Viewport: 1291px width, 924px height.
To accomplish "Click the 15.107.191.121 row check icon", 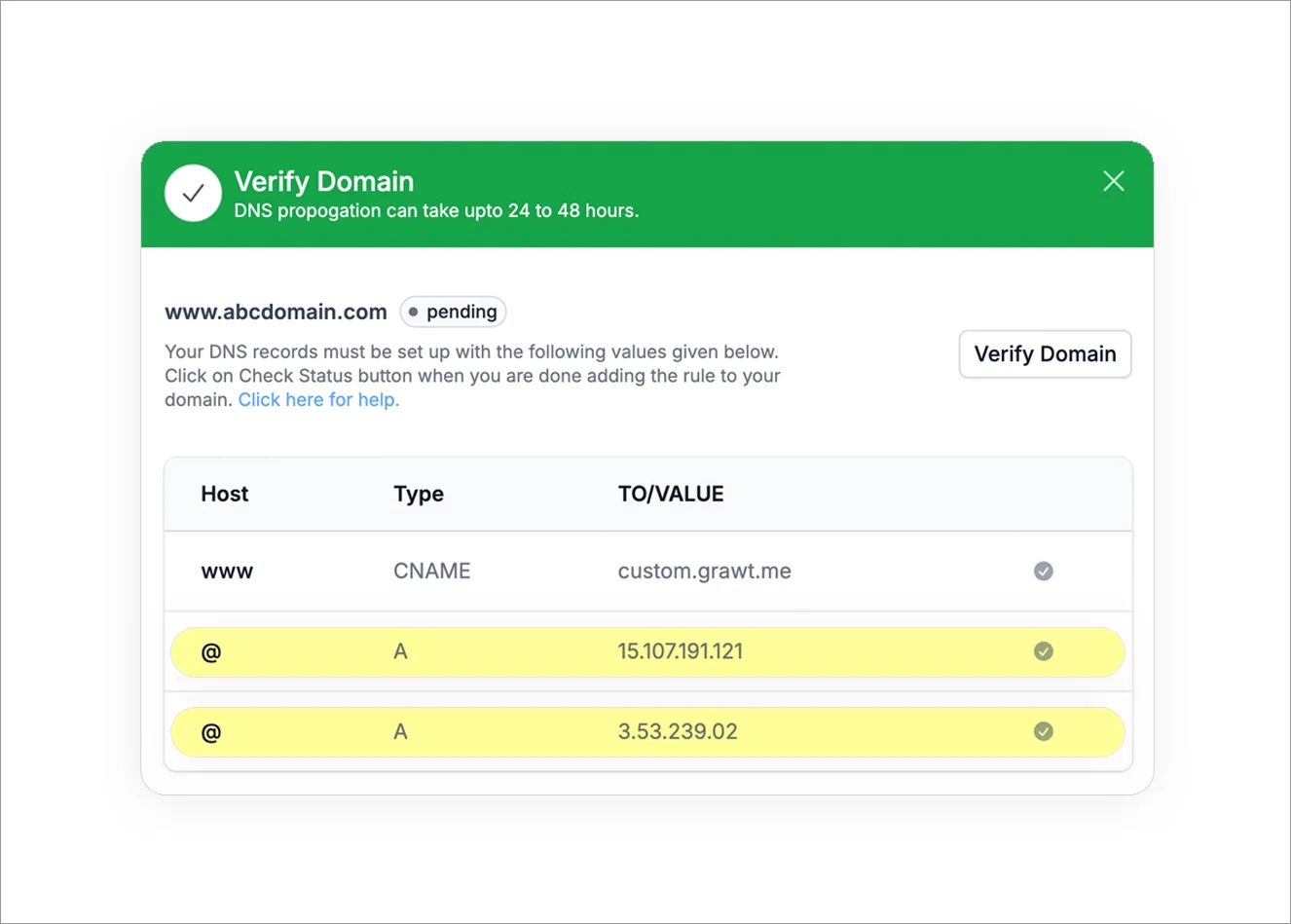I will click(1044, 651).
